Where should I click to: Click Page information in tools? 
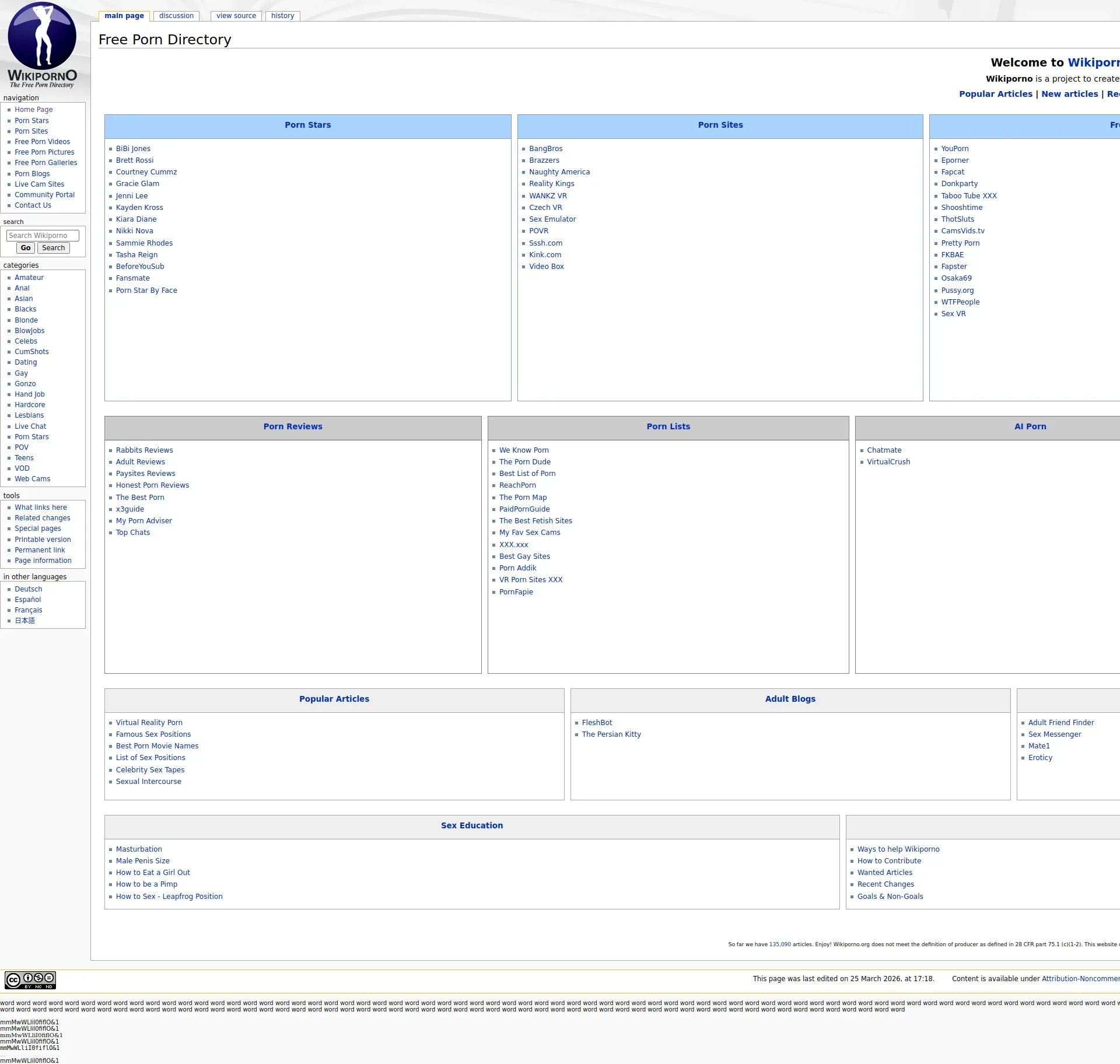tap(43, 561)
